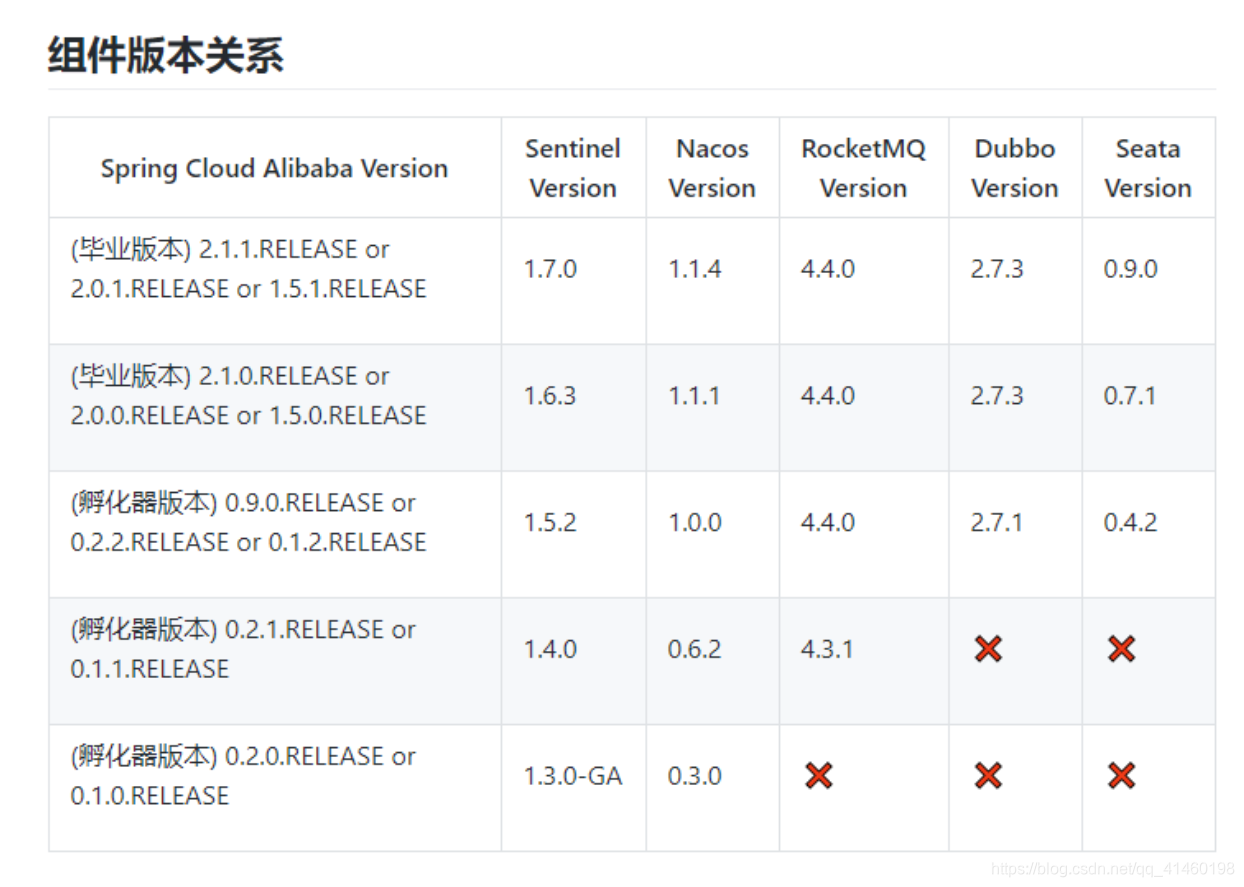1244x887 pixels.
Task: Select Sentinel version 1.6.3
Action: coord(550,396)
